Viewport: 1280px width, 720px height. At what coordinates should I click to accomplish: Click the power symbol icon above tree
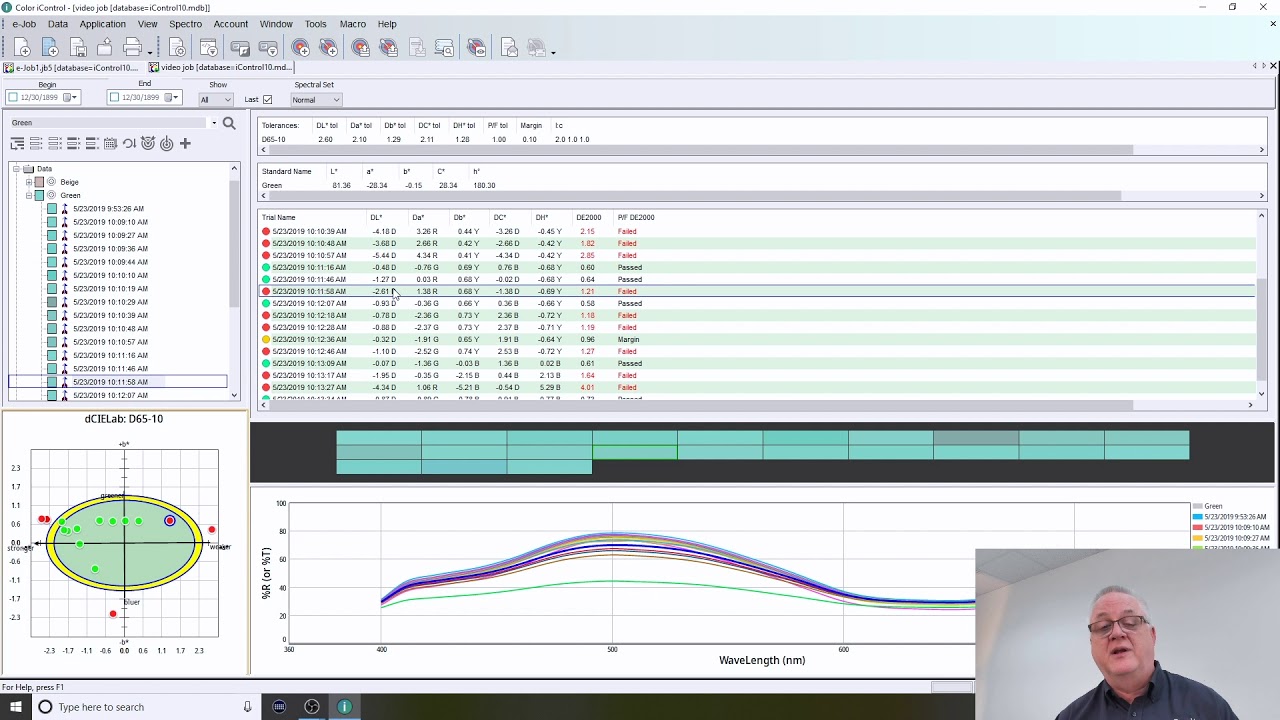(x=166, y=144)
